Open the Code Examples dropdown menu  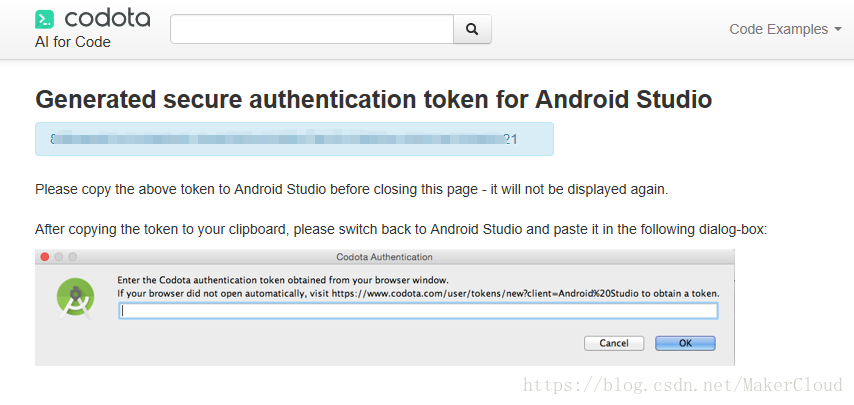pos(785,29)
